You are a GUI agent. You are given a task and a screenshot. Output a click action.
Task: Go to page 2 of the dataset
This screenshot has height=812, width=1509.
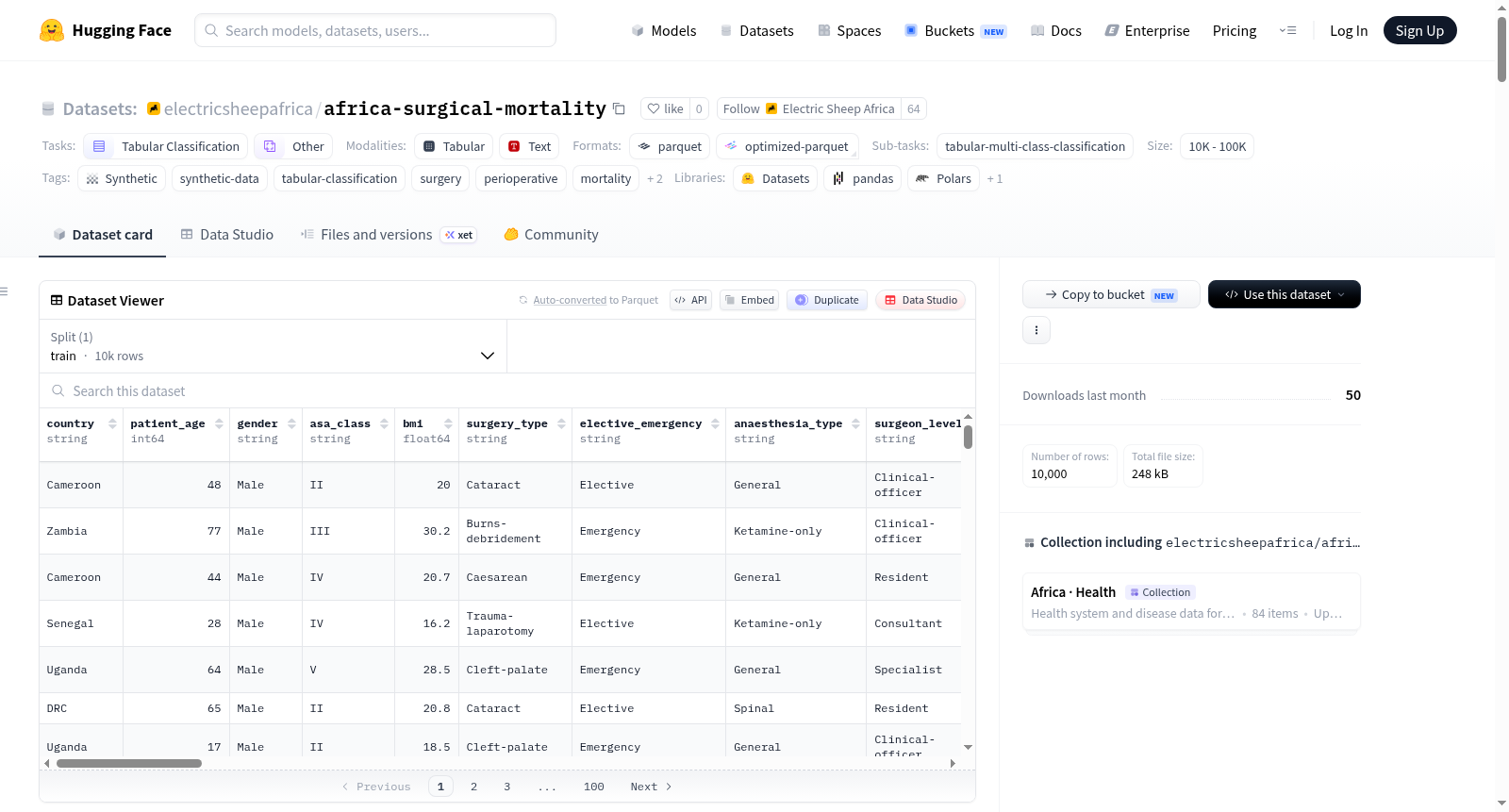point(473,787)
